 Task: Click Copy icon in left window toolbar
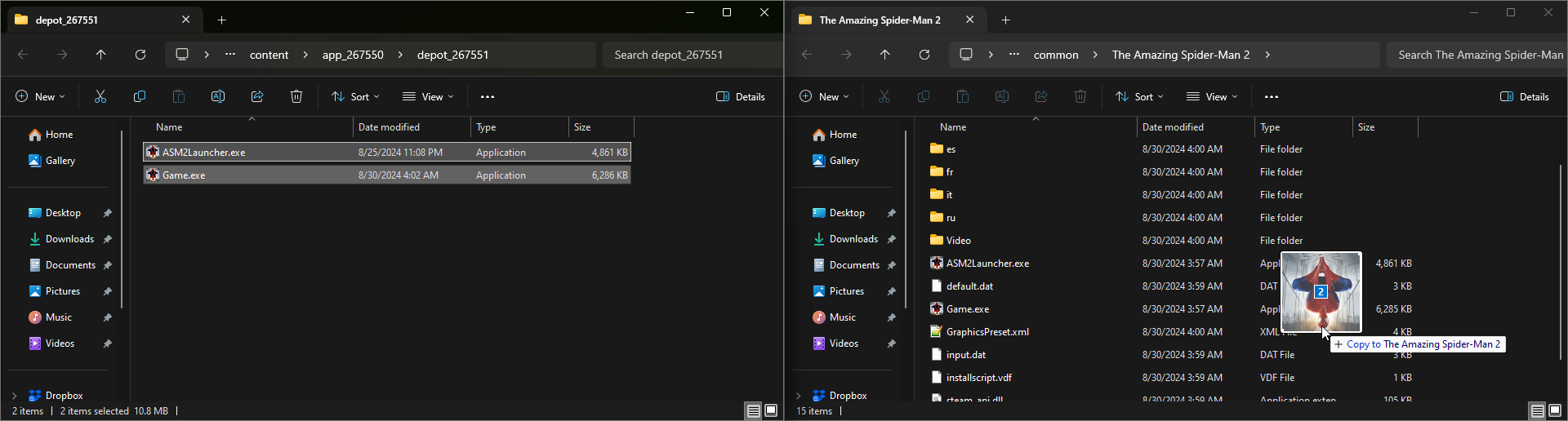click(140, 96)
